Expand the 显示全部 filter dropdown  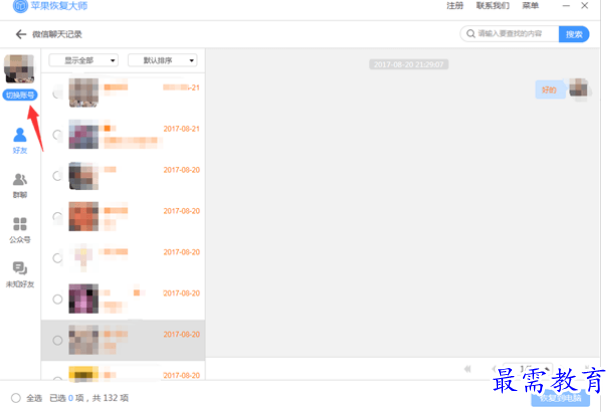tap(83, 60)
